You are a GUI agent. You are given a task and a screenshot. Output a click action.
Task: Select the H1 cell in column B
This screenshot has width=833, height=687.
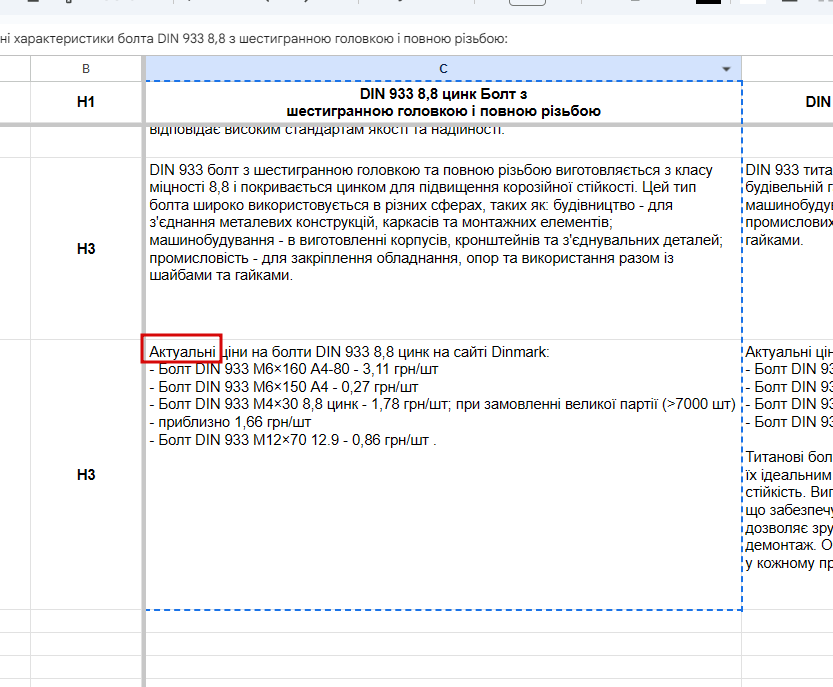pyautogui.click(x=86, y=102)
